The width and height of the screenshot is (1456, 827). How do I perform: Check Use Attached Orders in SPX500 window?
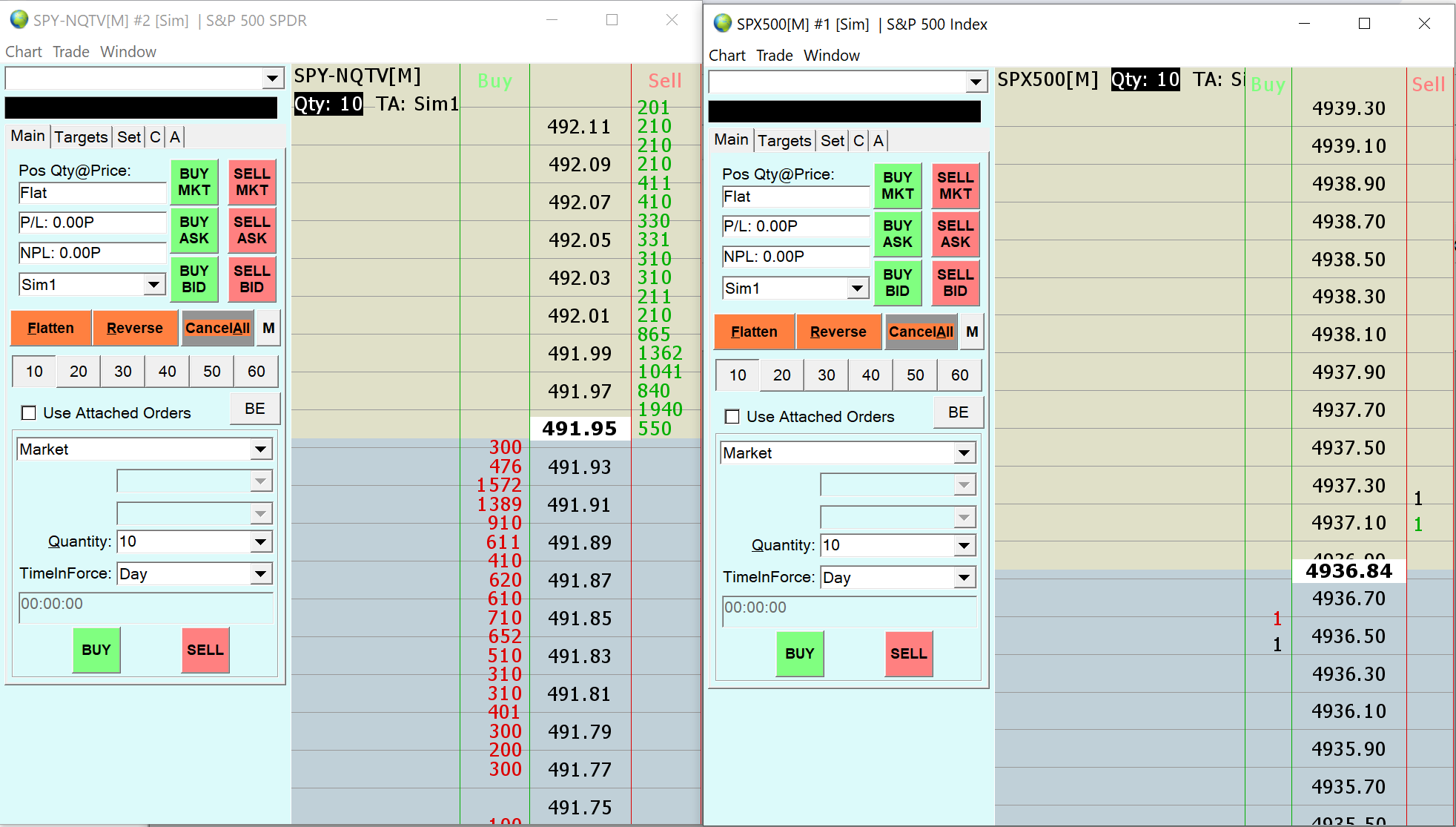(732, 417)
